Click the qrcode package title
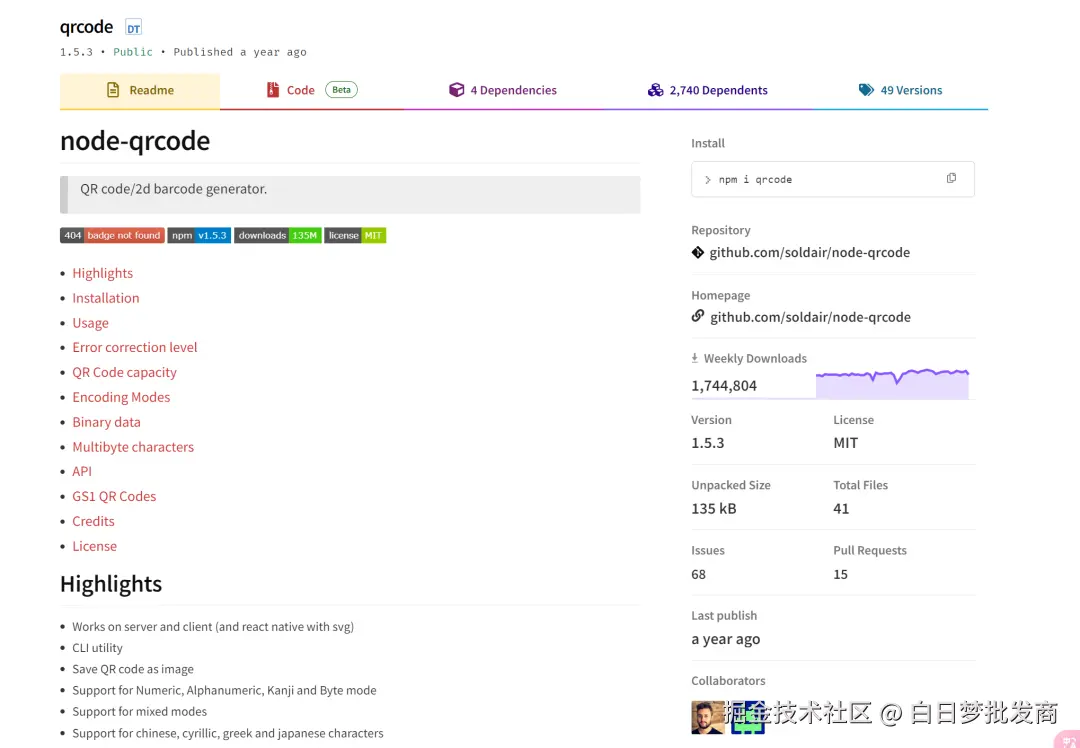 86,27
